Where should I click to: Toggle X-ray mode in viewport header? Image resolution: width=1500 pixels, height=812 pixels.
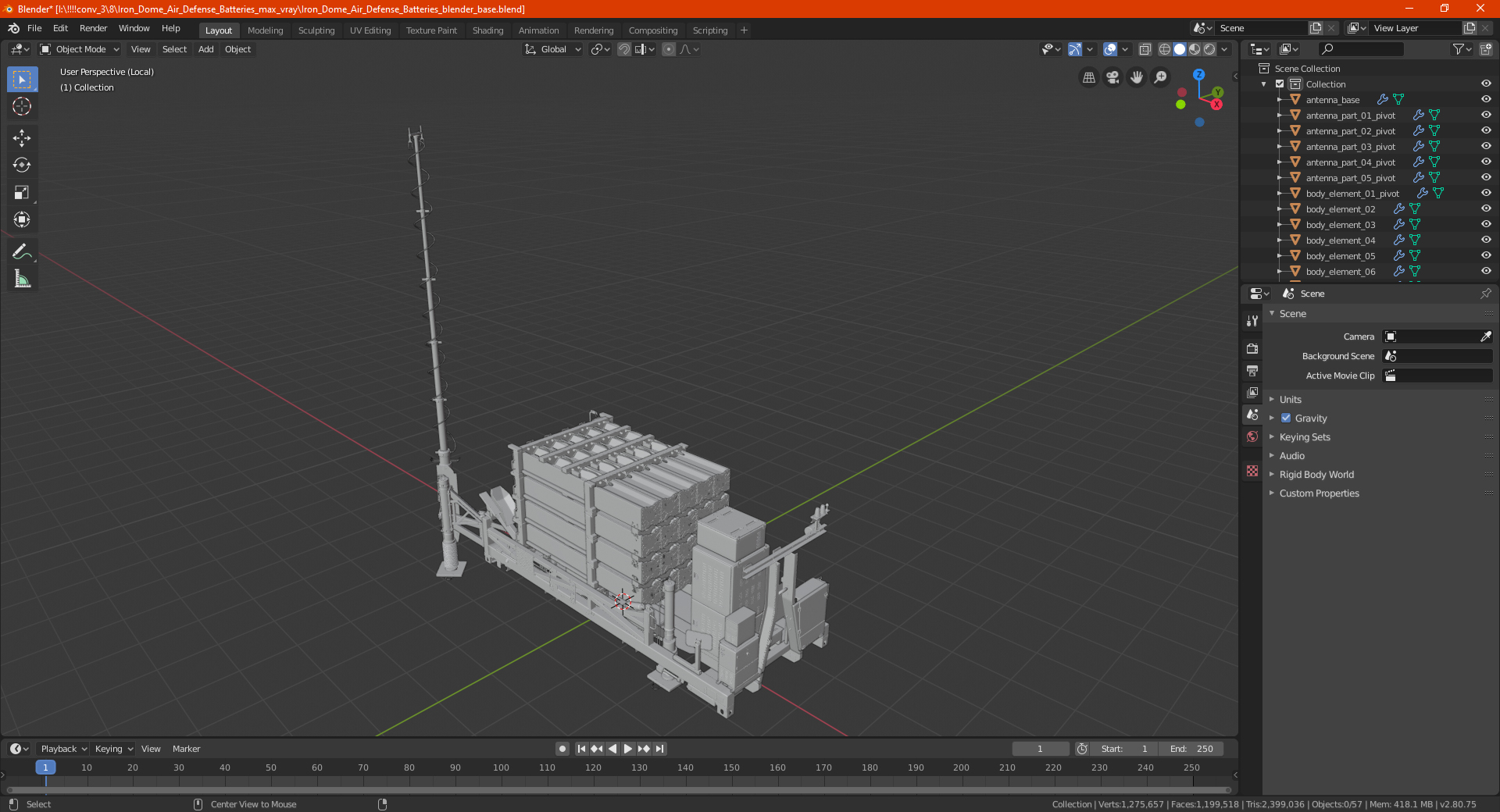coord(1145,49)
